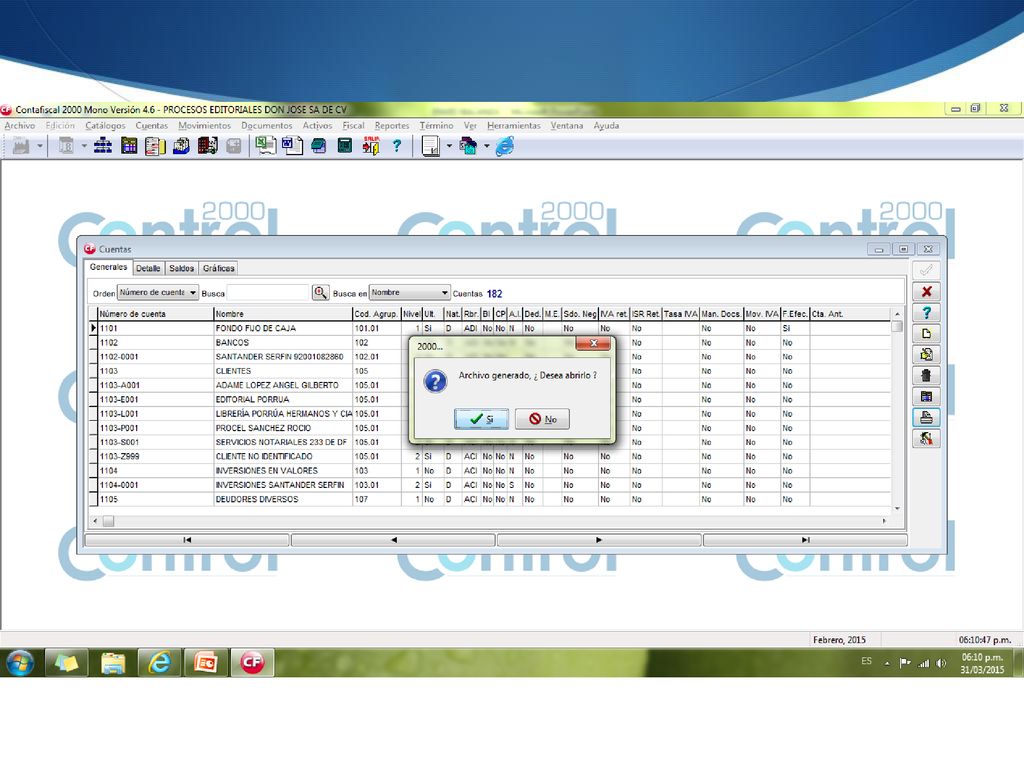Switch to the Saldos tab

[182, 268]
